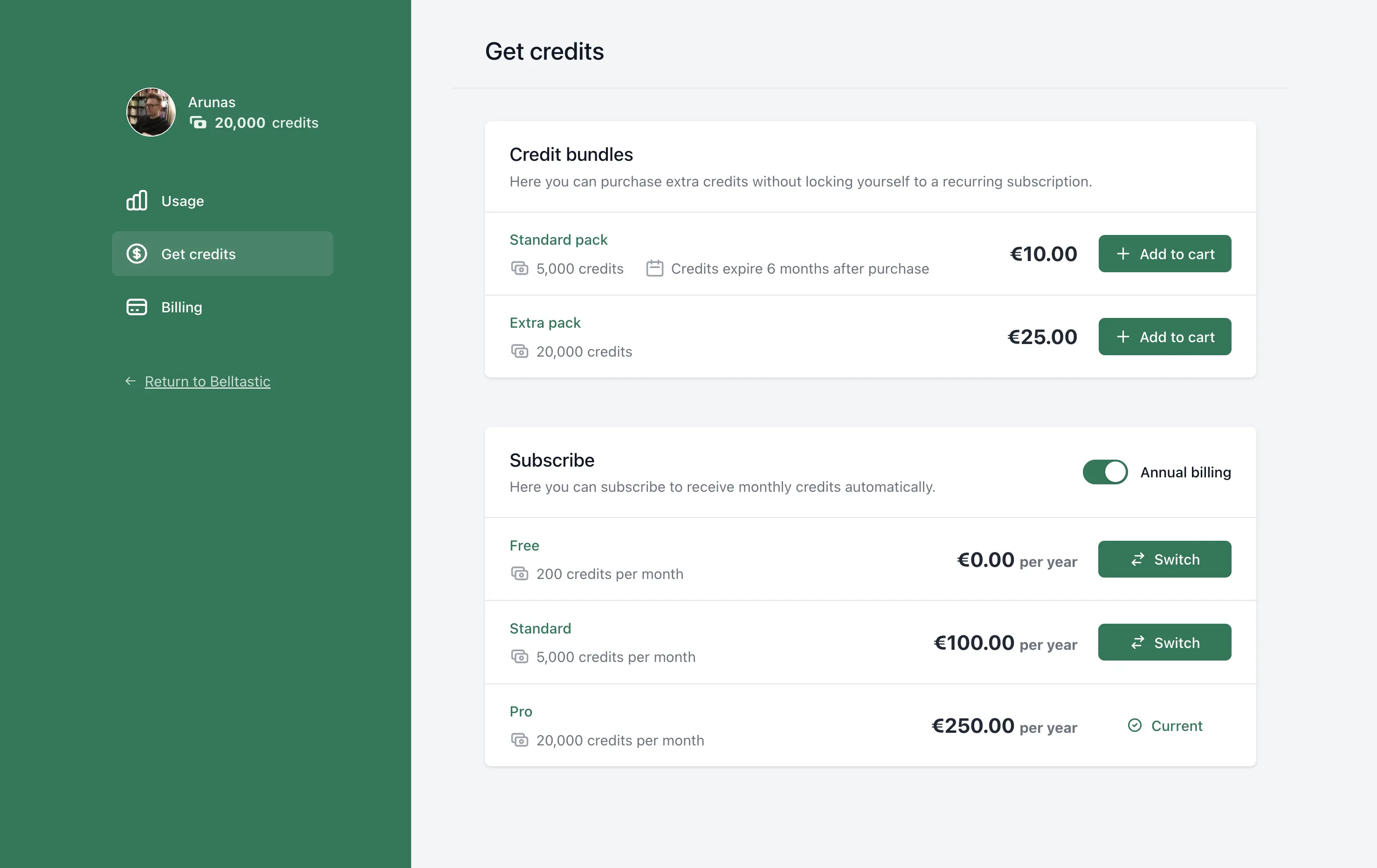Image resolution: width=1377 pixels, height=868 pixels.
Task: Go to the Billing section
Action: 181,308
